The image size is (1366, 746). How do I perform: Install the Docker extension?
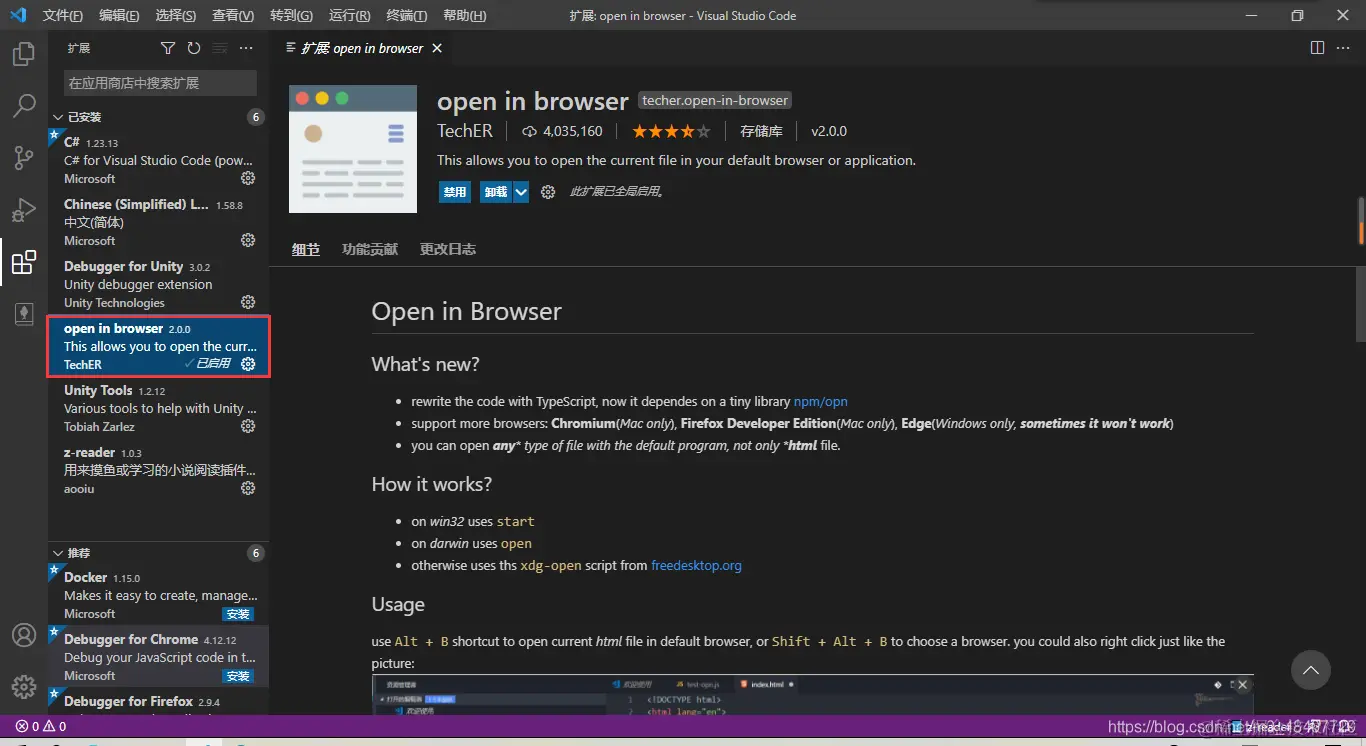[x=238, y=614]
